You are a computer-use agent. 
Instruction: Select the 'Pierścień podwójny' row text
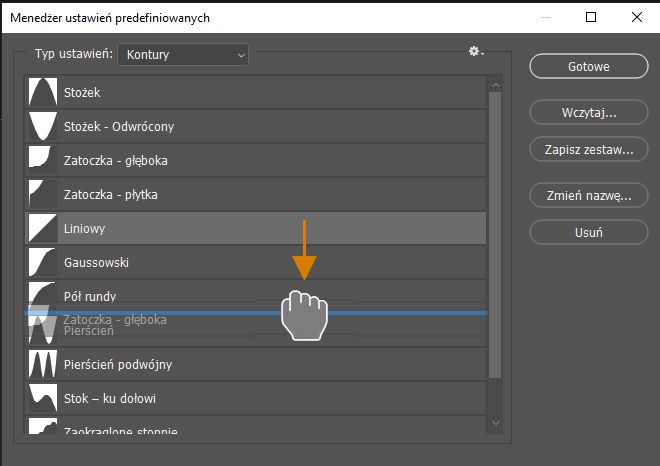[x=118, y=365]
